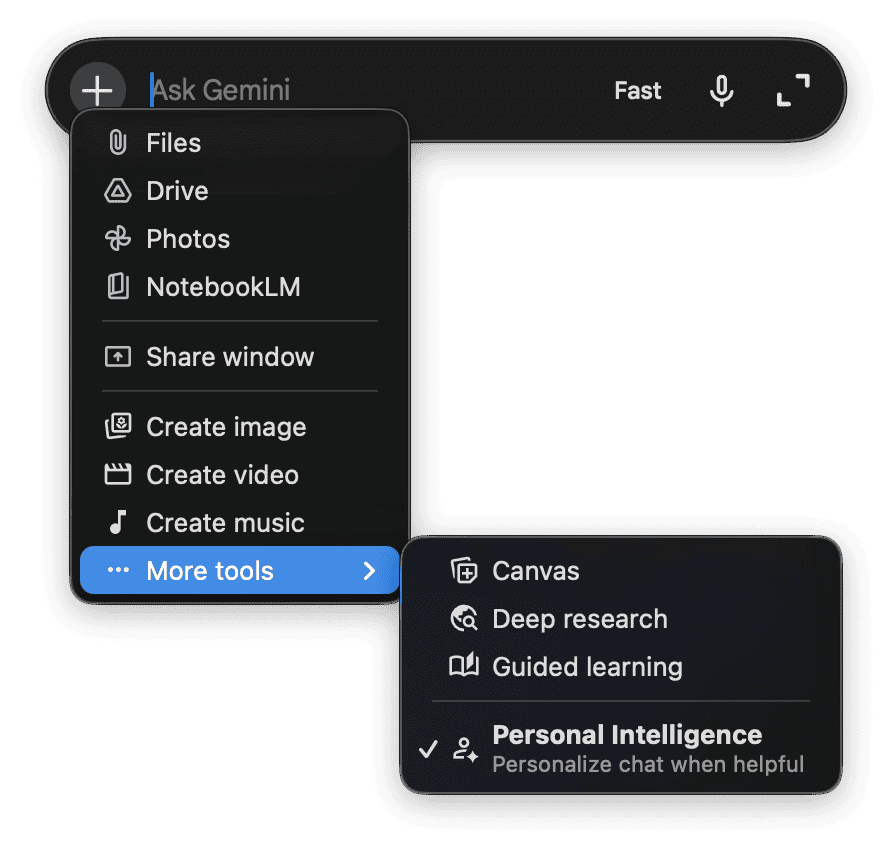Screen dimensions: 892x848
Task: Click the paperclip Files icon
Action: [x=118, y=143]
